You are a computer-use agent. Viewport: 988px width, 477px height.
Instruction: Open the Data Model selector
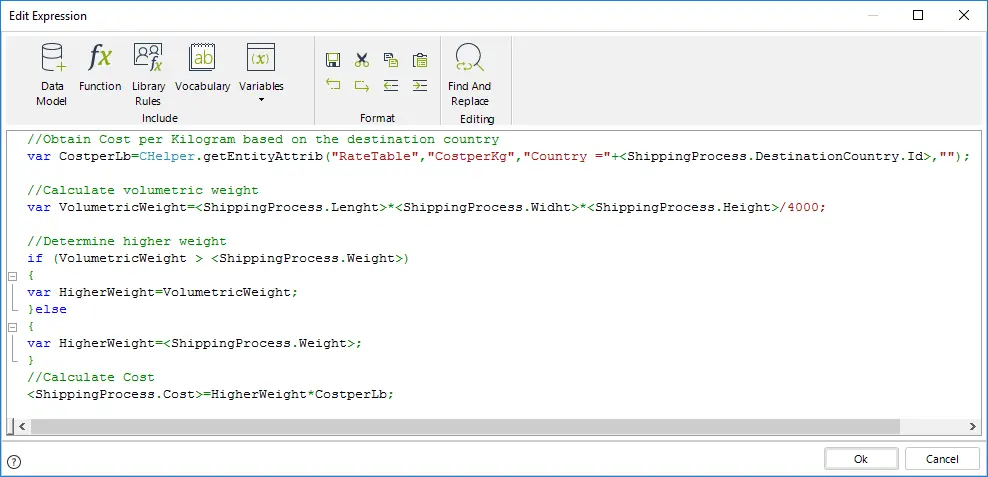pyautogui.click(x=52, y=74)
